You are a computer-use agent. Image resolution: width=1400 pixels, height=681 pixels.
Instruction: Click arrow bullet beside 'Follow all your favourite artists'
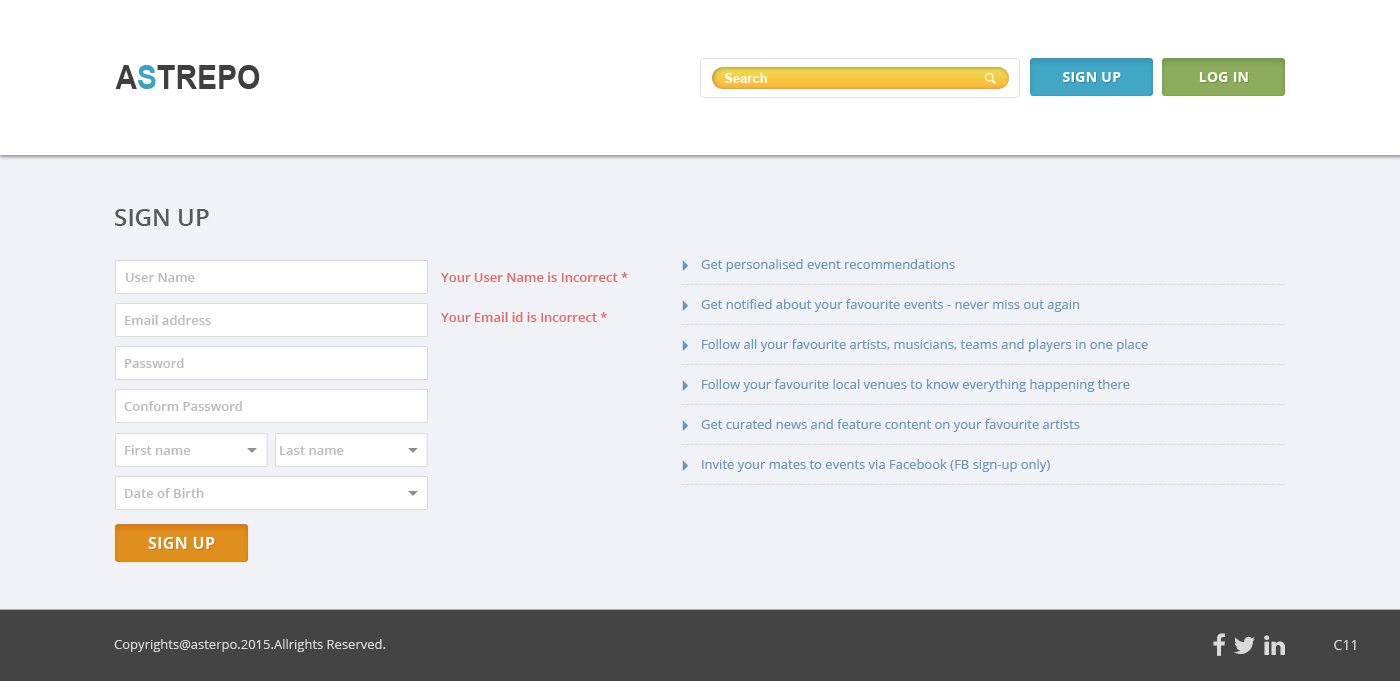pyautogui.click(x=685, y=345)
